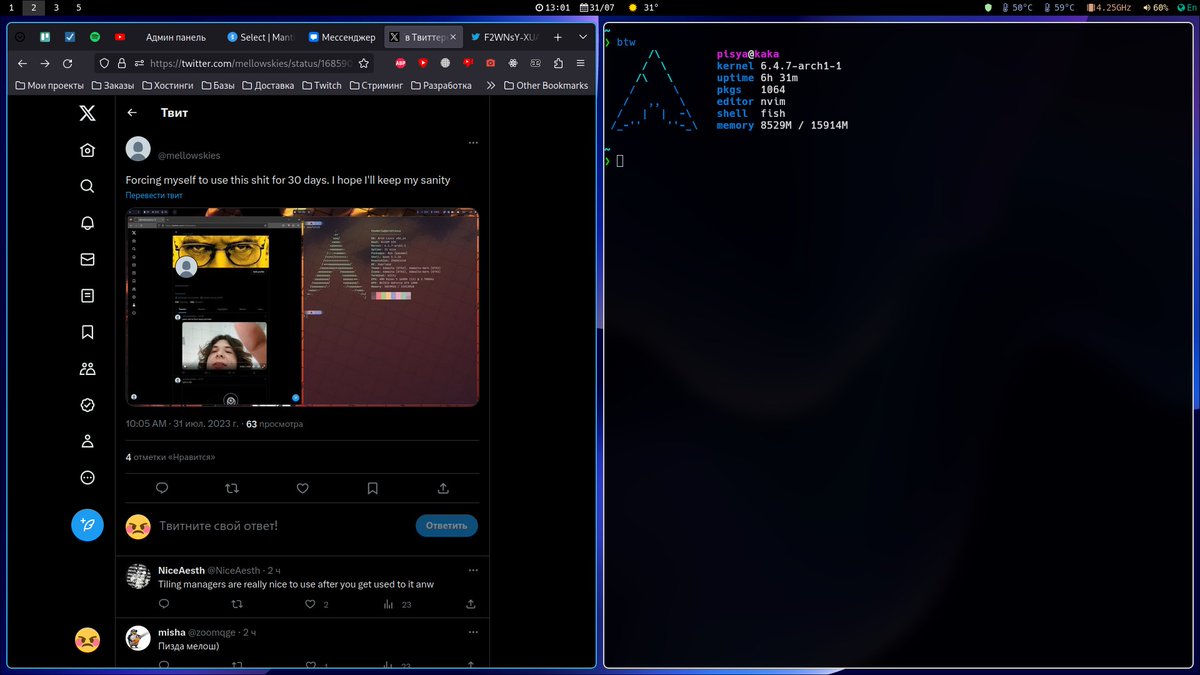
Task: Open Communities icon in sidebar
Action: pos(87,368)
